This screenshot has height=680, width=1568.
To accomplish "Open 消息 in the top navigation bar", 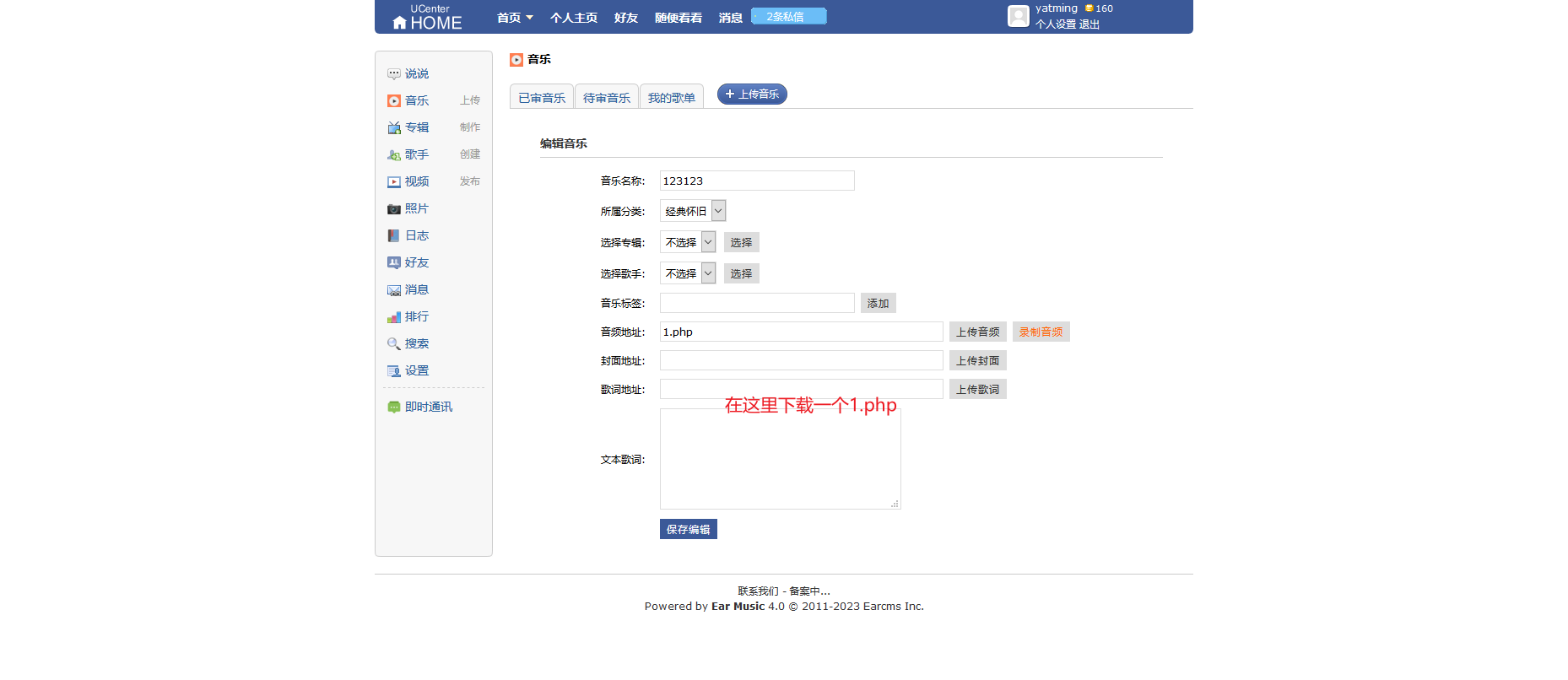I will coord(731,18).
